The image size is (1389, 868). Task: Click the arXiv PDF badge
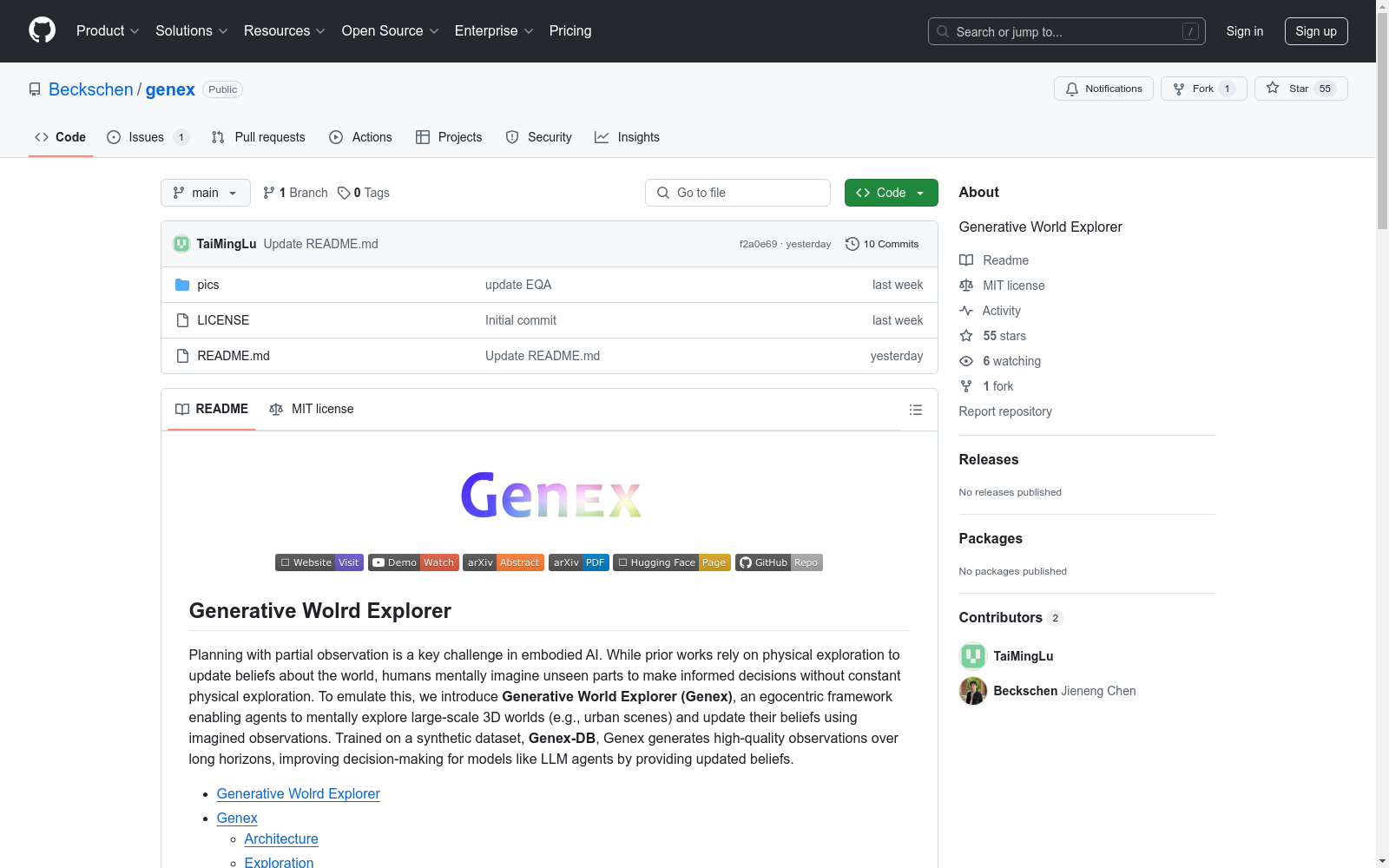tap(579, 562)
